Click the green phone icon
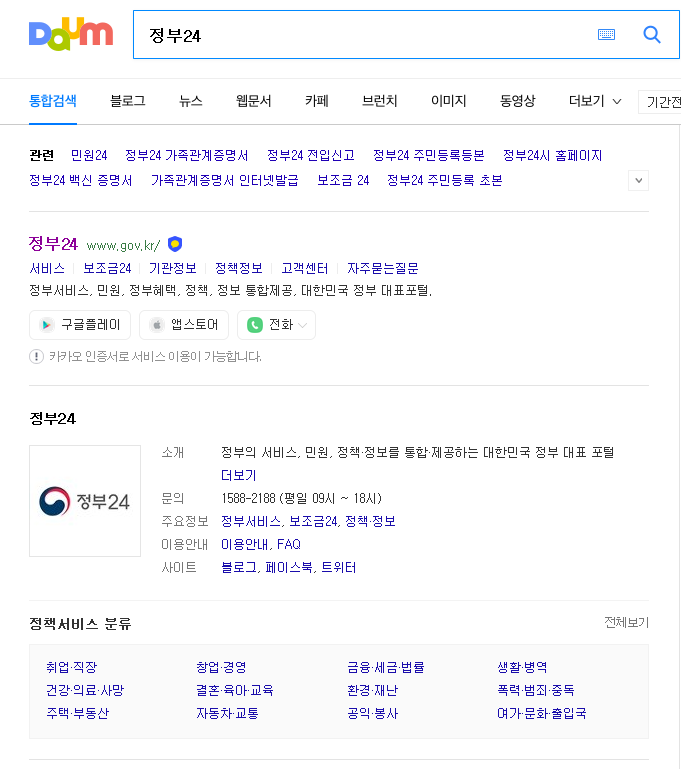The width and height of the screenshot is (681, 769). (x=255, y=325)
